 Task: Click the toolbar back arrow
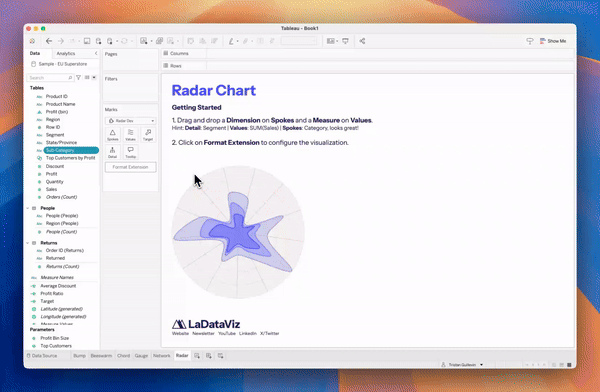49,41
